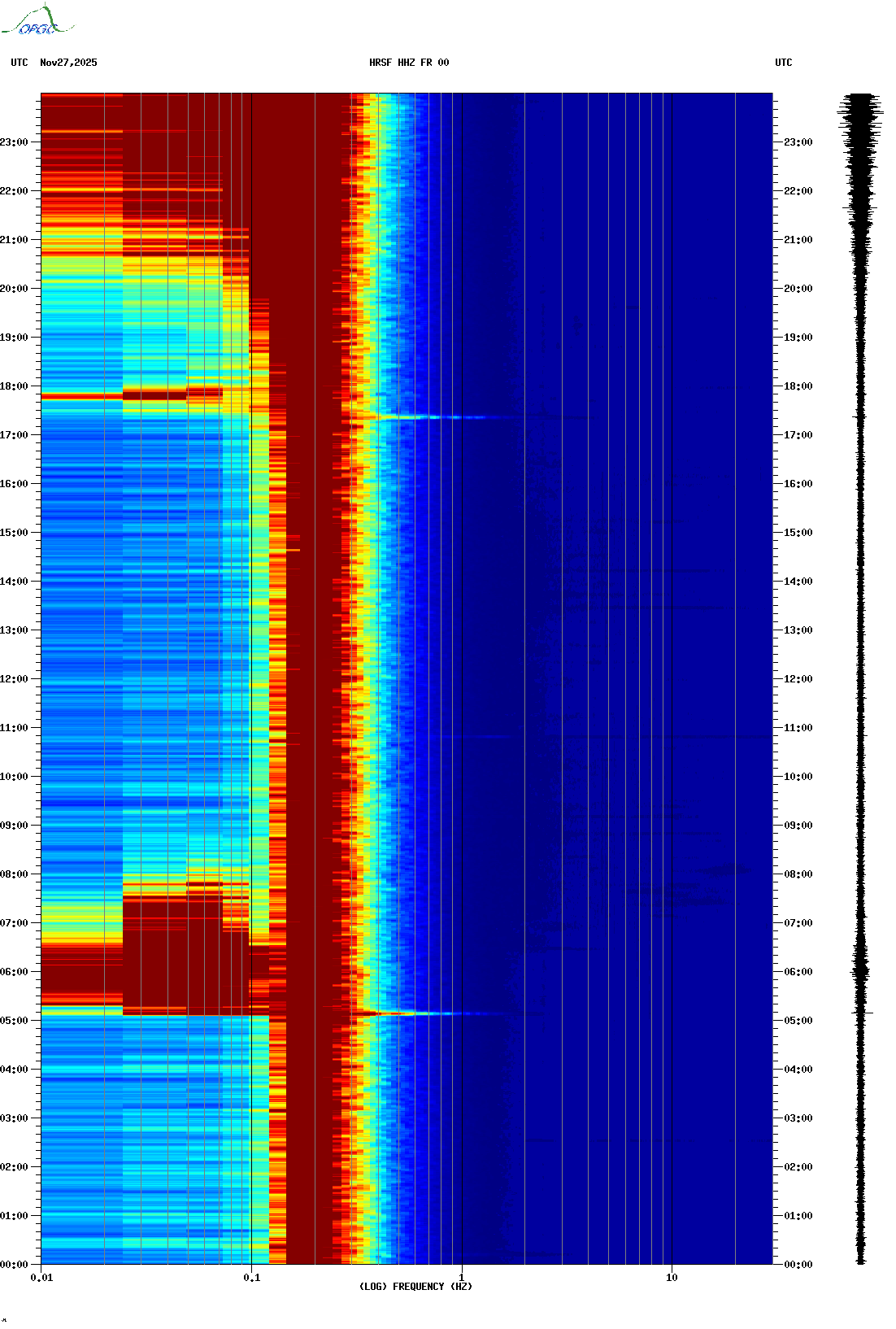Click the right-axis 09:00 time label

coord(798,826)
